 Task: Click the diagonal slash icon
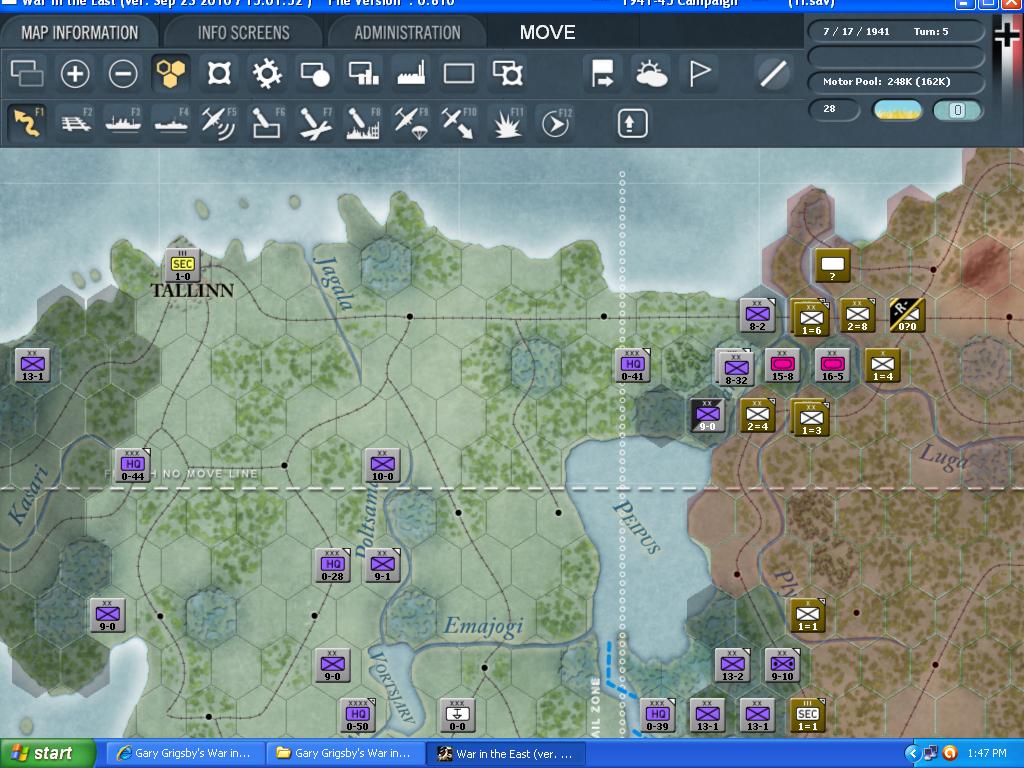click(x=773, y=73)
